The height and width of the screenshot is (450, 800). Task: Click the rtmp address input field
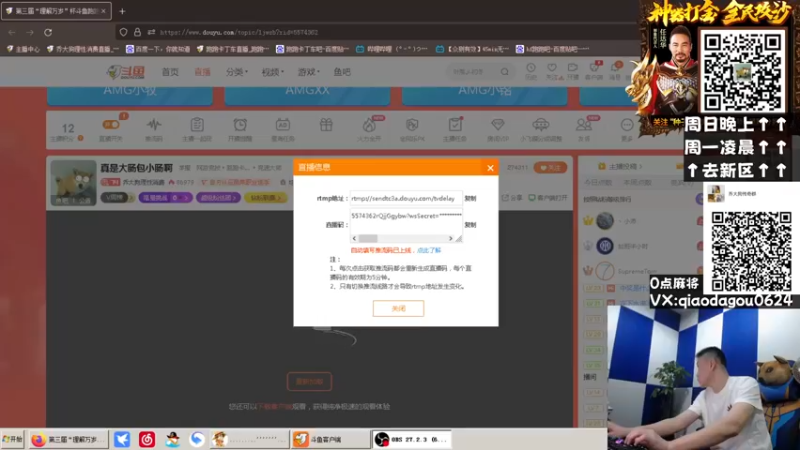406,198
